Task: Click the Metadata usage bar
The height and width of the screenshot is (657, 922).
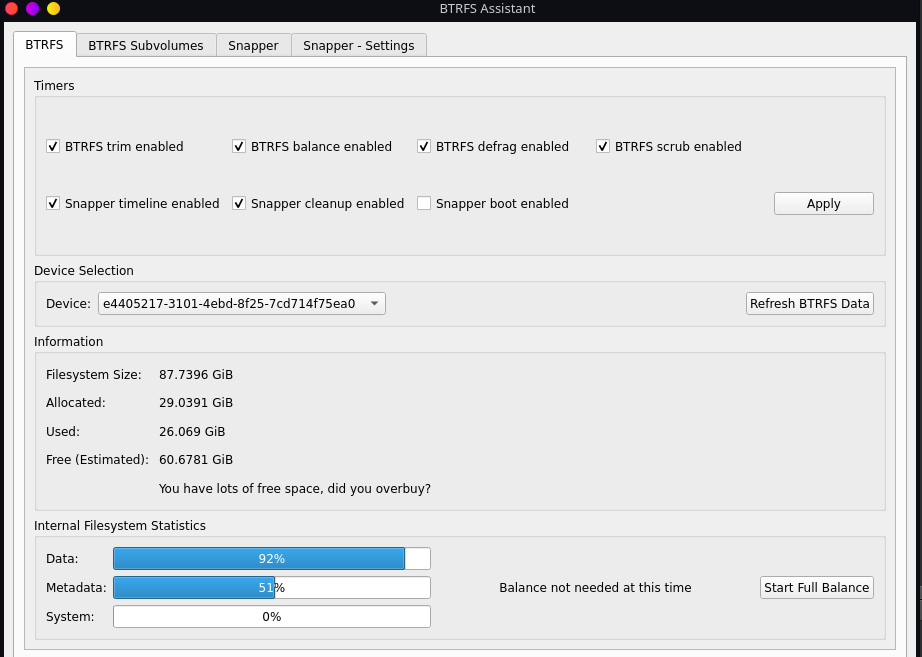Action: coord(272,587)
